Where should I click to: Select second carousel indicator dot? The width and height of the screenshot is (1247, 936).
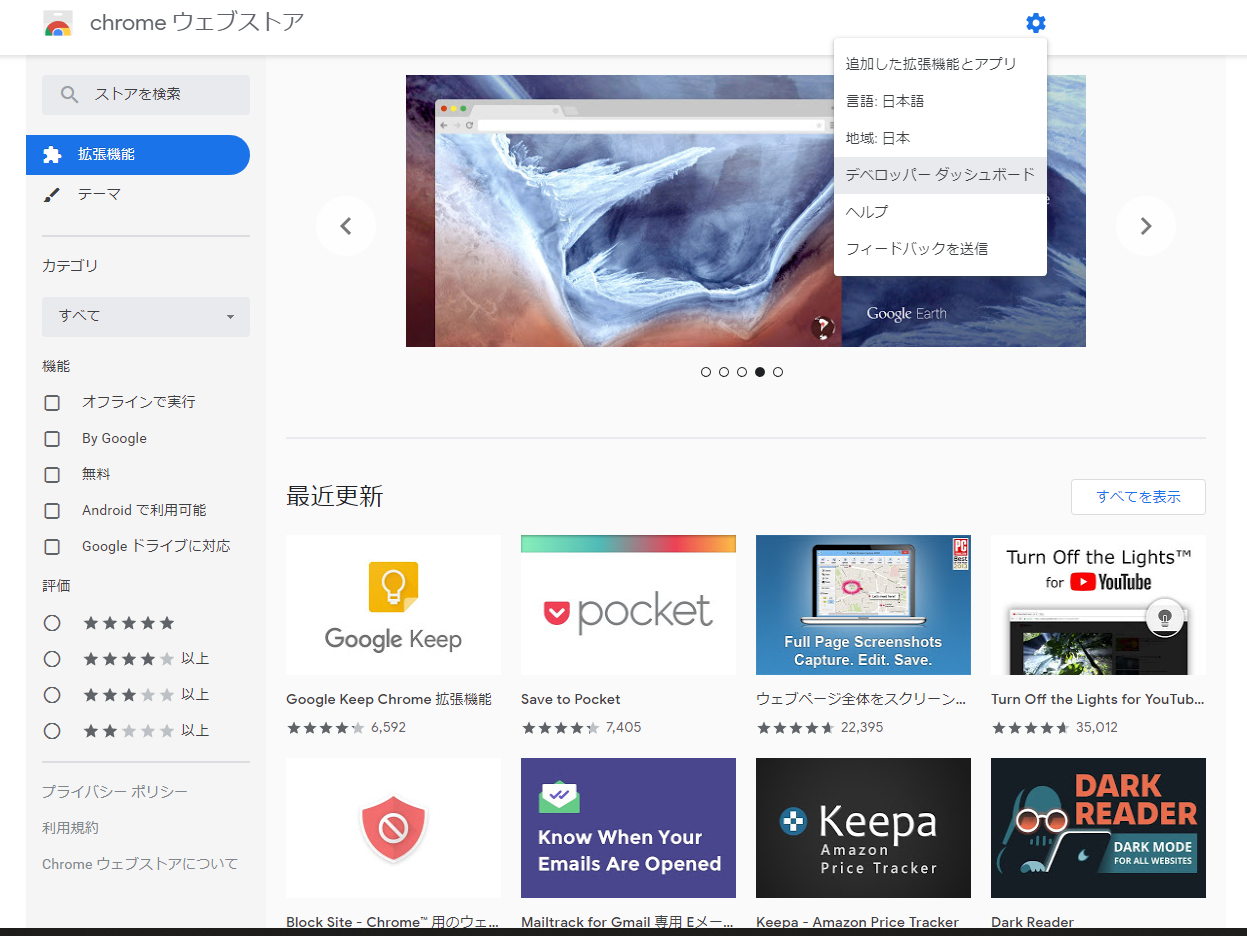pos(724,372)
